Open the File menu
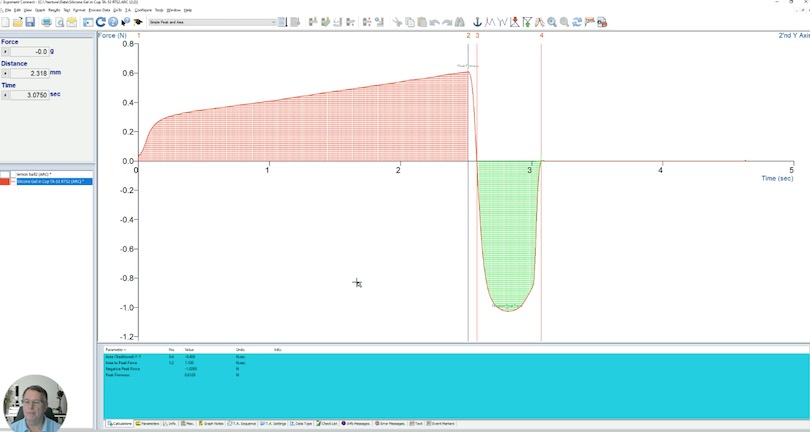The width and height of the screenshot is (810, 432). [x=8, y=10]
